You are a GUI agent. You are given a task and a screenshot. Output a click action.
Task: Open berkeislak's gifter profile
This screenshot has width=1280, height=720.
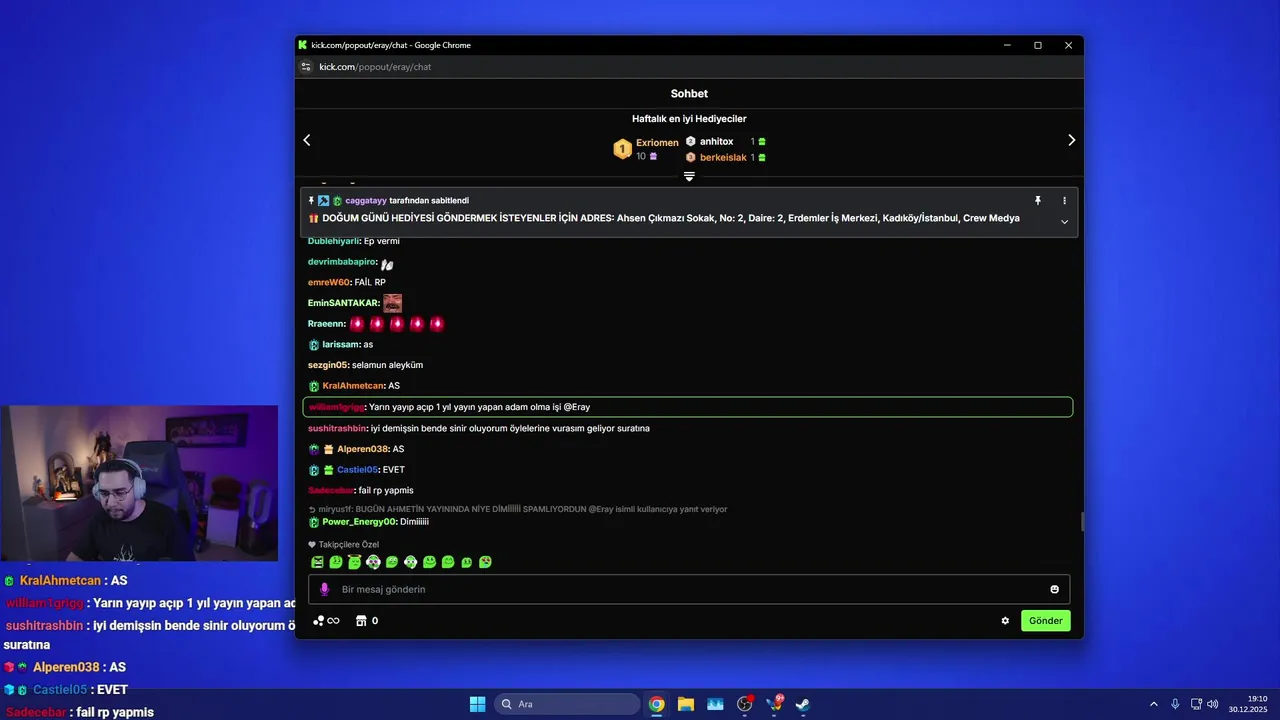click(x=723, y=157)
